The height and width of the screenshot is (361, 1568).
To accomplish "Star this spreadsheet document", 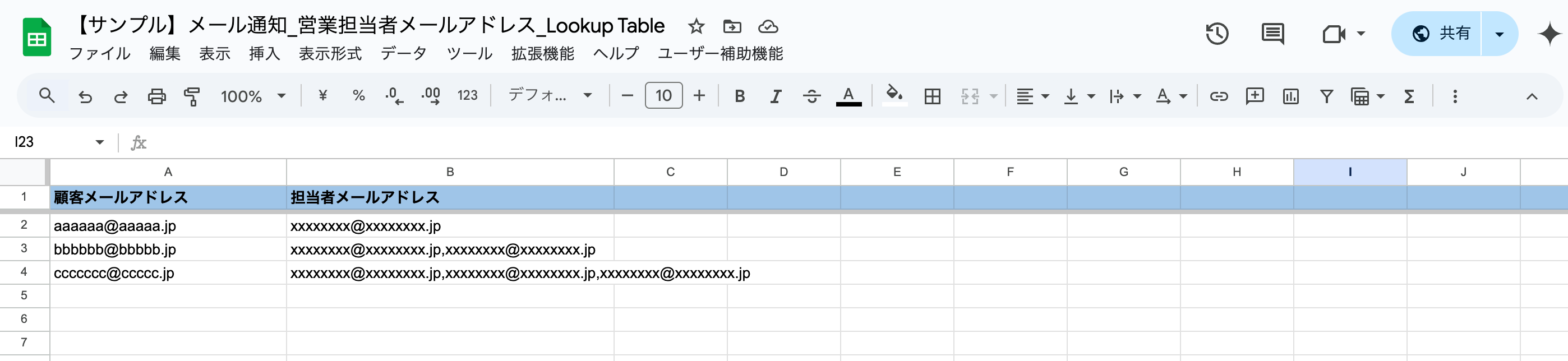I will point(696,26).
